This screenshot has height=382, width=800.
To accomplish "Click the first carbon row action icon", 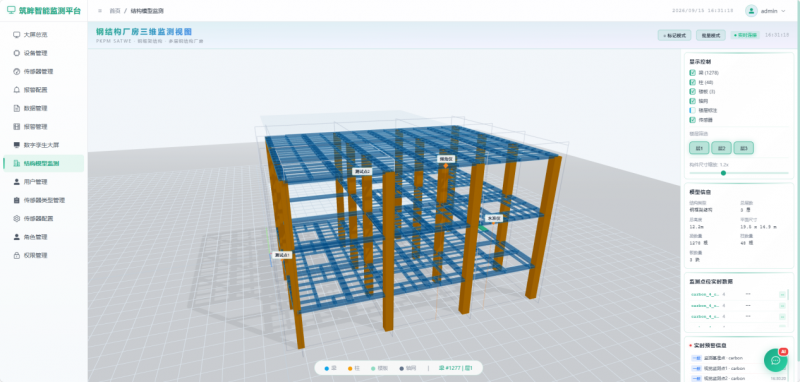I will pos(782,294).
